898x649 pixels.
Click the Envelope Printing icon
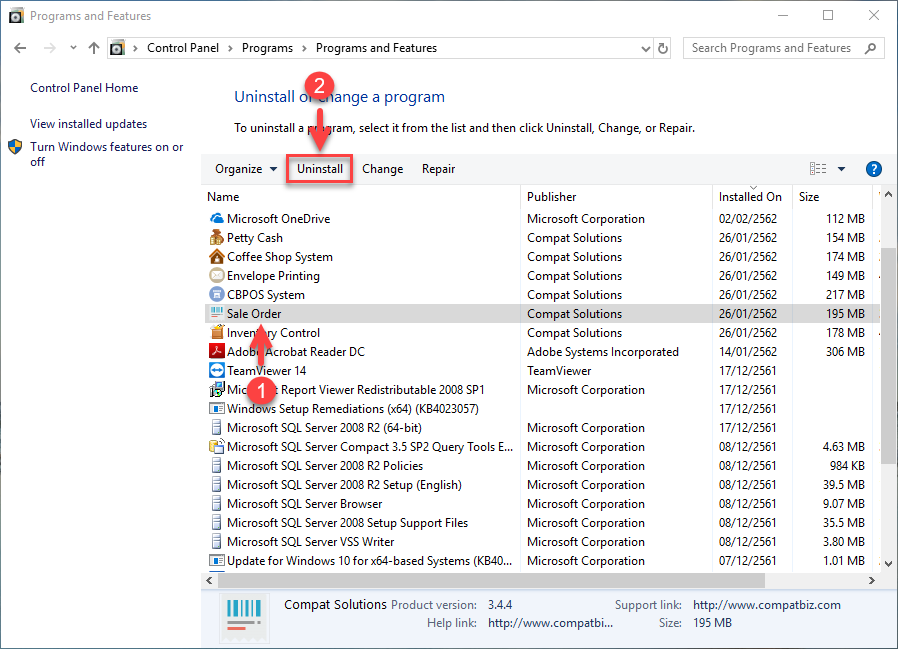click(x=216, y=276)
